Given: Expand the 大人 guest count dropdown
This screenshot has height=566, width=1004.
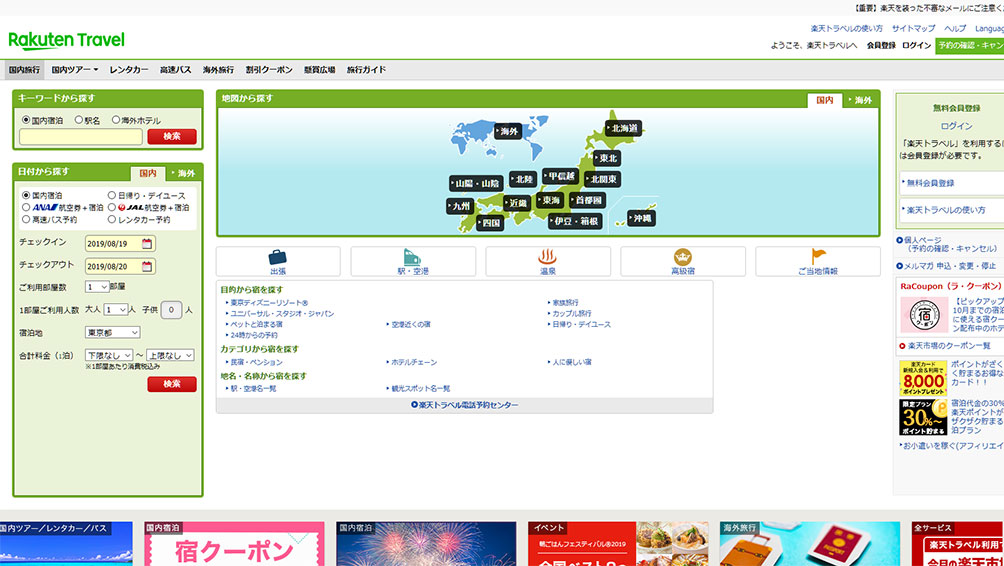Looking at the screenshot, I should [x=115, y=310].
